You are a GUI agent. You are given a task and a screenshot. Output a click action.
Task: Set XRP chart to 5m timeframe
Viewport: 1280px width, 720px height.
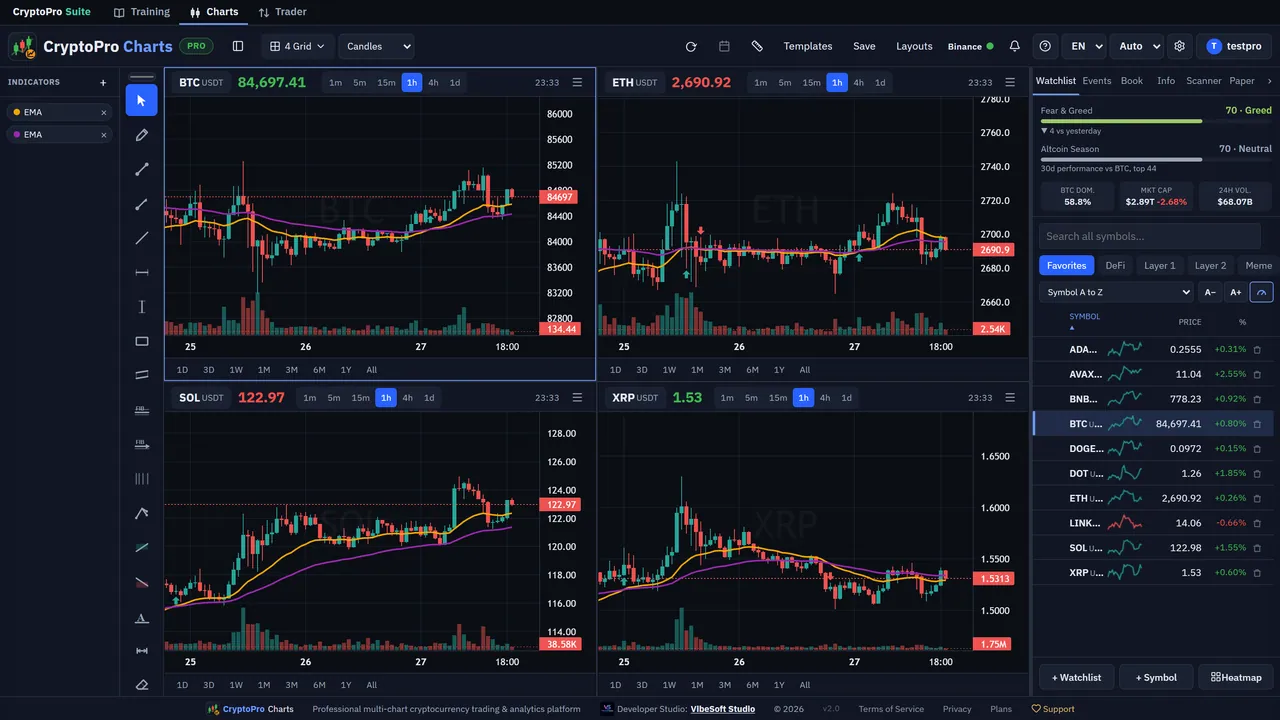tap(751, 398)
